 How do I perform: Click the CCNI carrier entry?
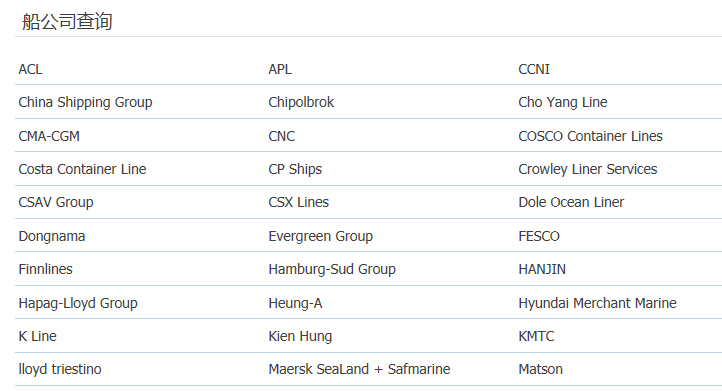point(534,69)
